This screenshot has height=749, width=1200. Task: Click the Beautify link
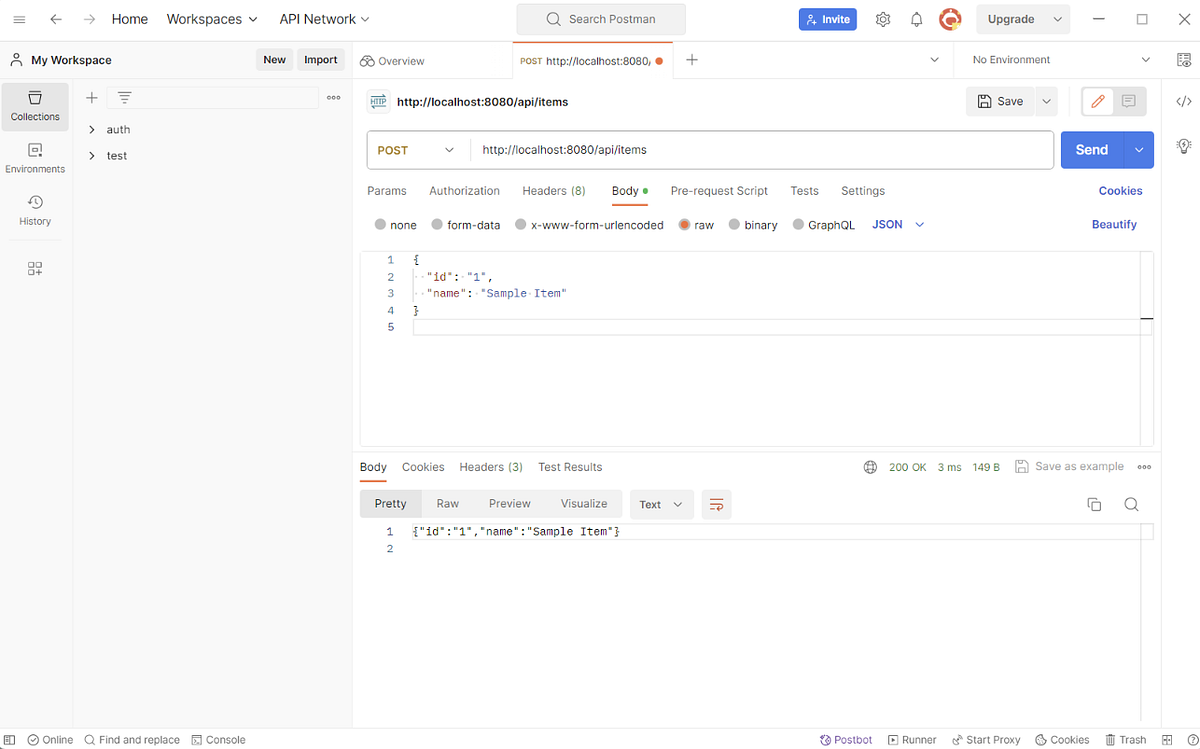[1114, 224]
